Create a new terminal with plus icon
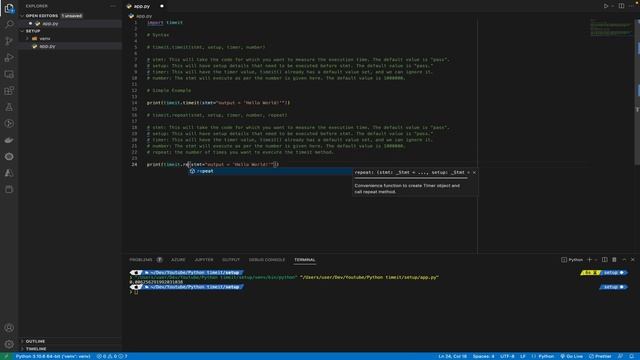Screen dimensions: 640x360 (589, 260)
